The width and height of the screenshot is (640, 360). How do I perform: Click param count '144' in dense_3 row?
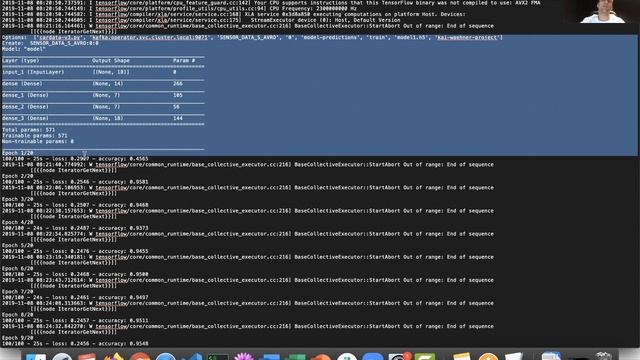[178, 118]
